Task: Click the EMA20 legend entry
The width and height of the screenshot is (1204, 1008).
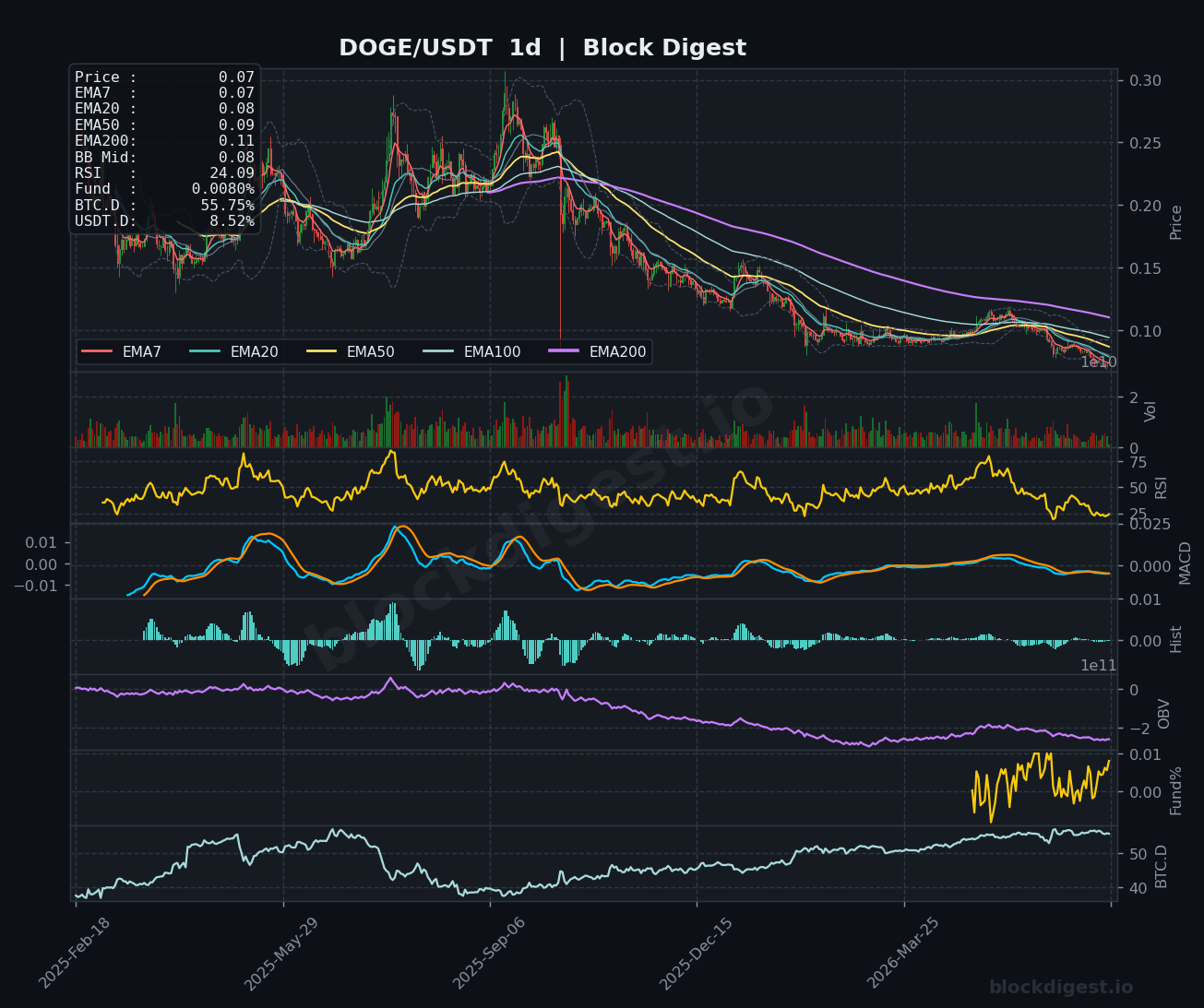Action: [233, 351]
